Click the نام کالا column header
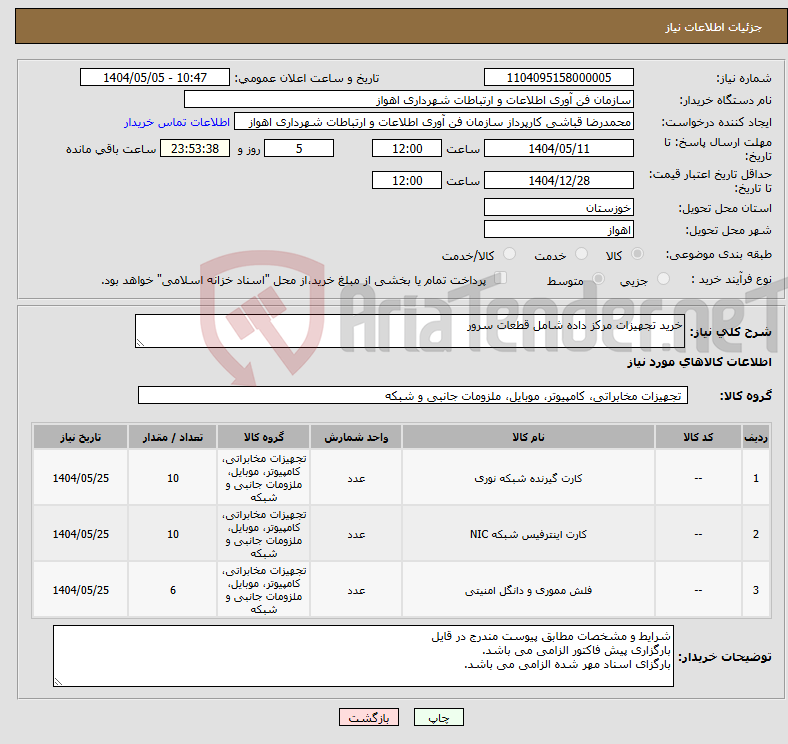Viewport: 788px width, 744px height. click(528, 437)
